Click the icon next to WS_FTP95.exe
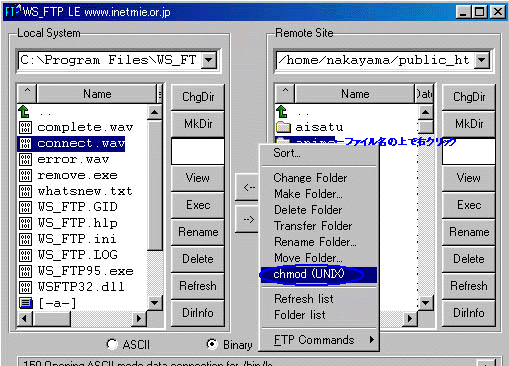Screen dimensions: 509x366 [x=25, y=271]
